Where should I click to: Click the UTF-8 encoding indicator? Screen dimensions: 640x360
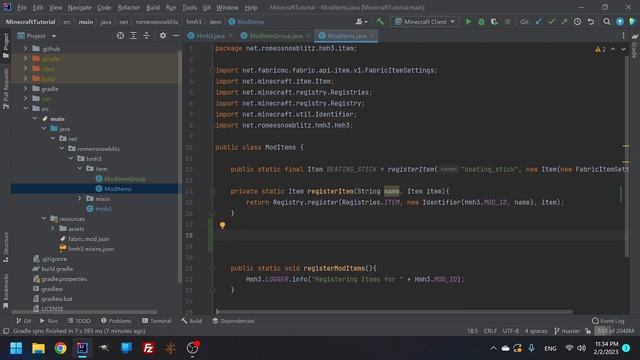coord(511,331)
